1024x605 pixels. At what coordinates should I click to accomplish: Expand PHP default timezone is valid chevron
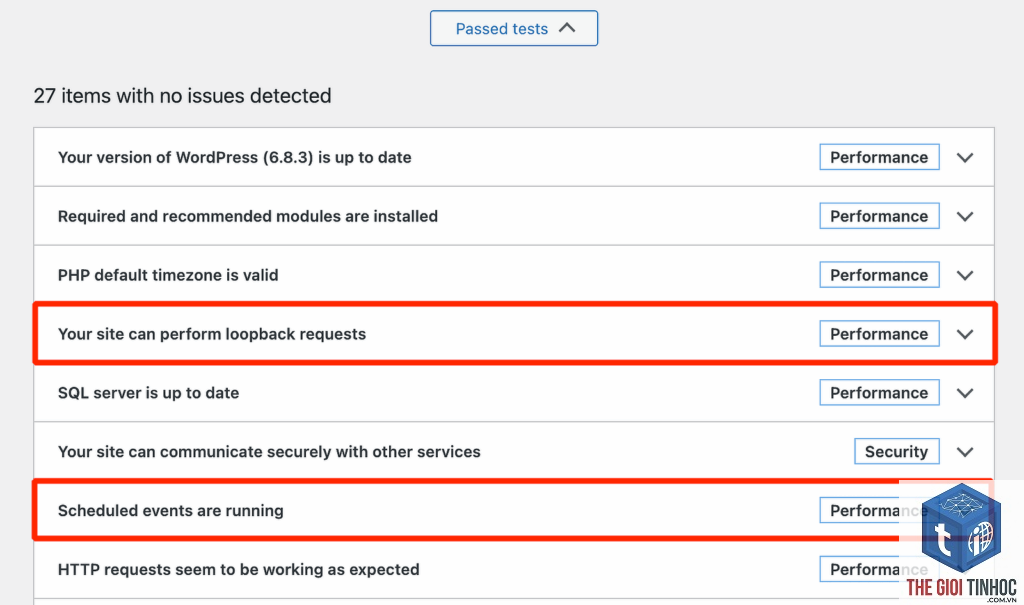click(965, 275)
